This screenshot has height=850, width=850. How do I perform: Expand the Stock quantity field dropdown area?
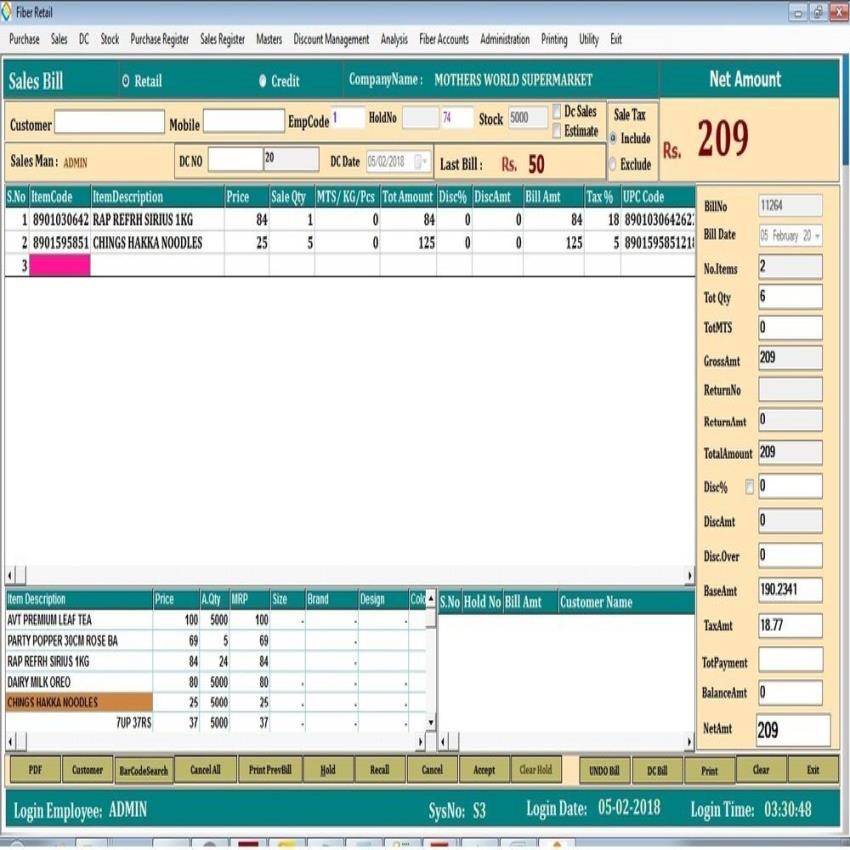[528, 117]
